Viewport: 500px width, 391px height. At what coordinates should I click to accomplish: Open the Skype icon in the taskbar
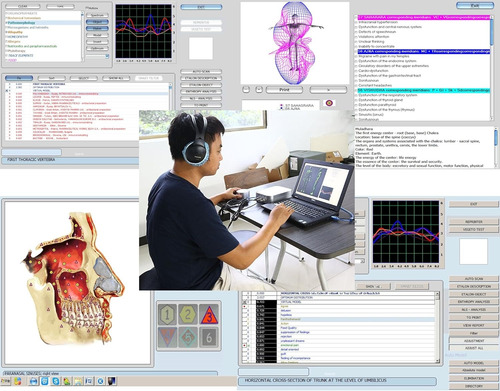pyautogui.click(x=56, y=381)
